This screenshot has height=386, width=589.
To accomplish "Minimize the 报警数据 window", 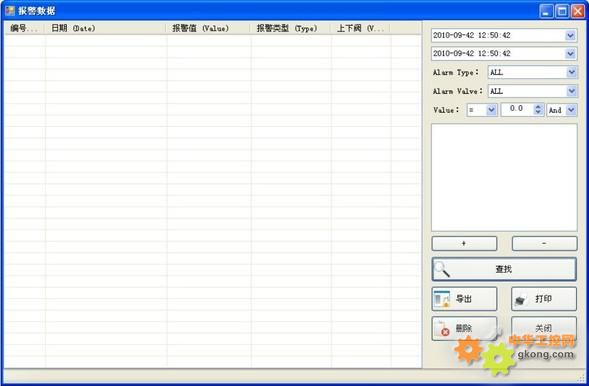I will [546, 11].
